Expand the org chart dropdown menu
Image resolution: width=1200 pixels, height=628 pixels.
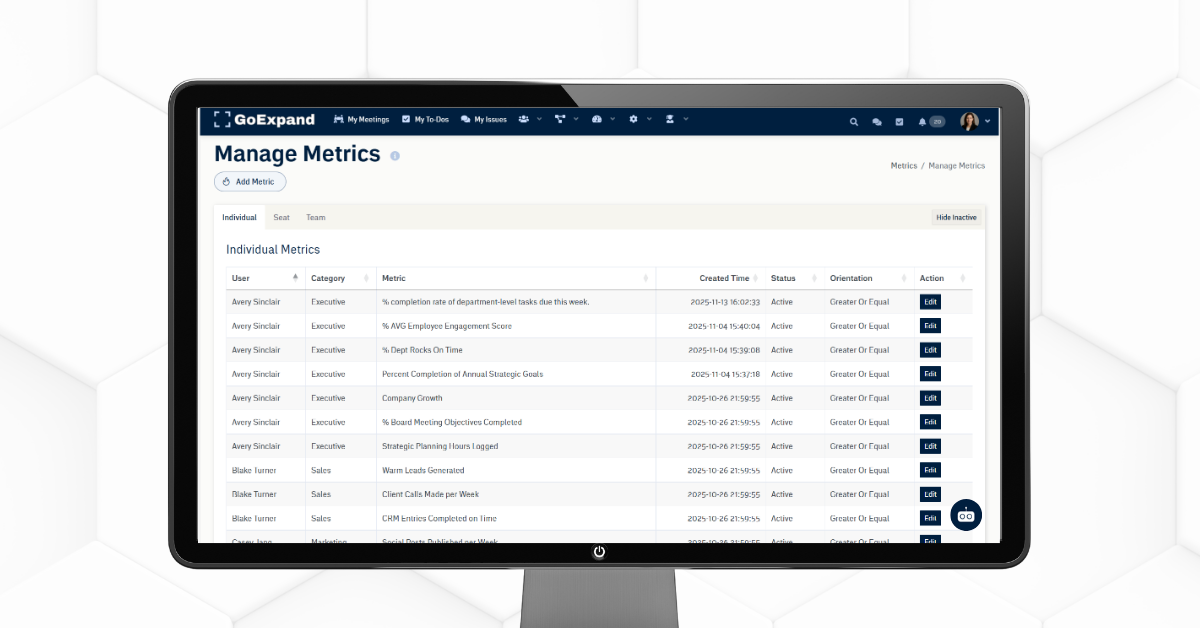(566, 120)
